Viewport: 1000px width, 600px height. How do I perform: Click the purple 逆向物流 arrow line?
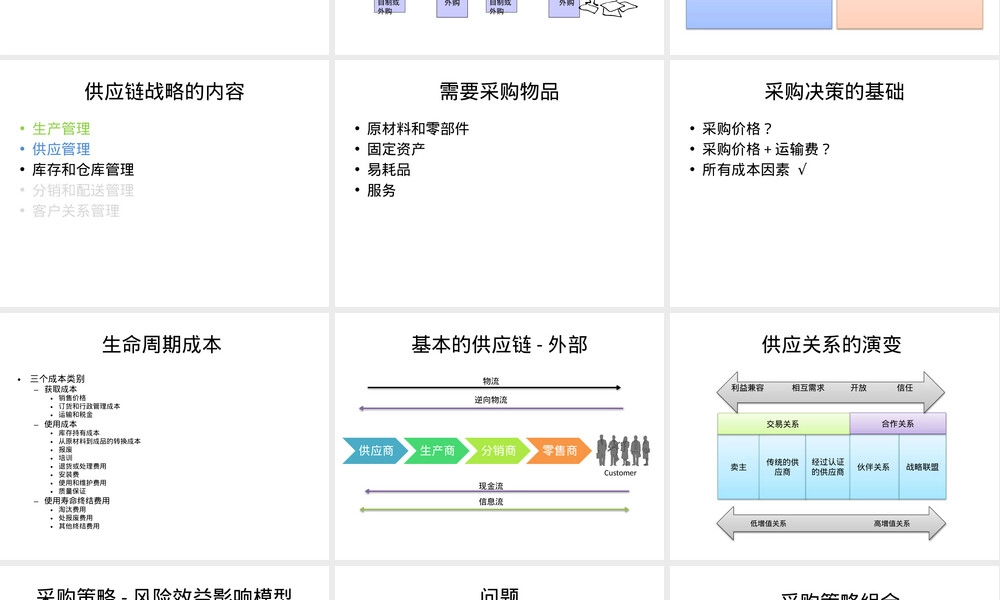point(491,408)
